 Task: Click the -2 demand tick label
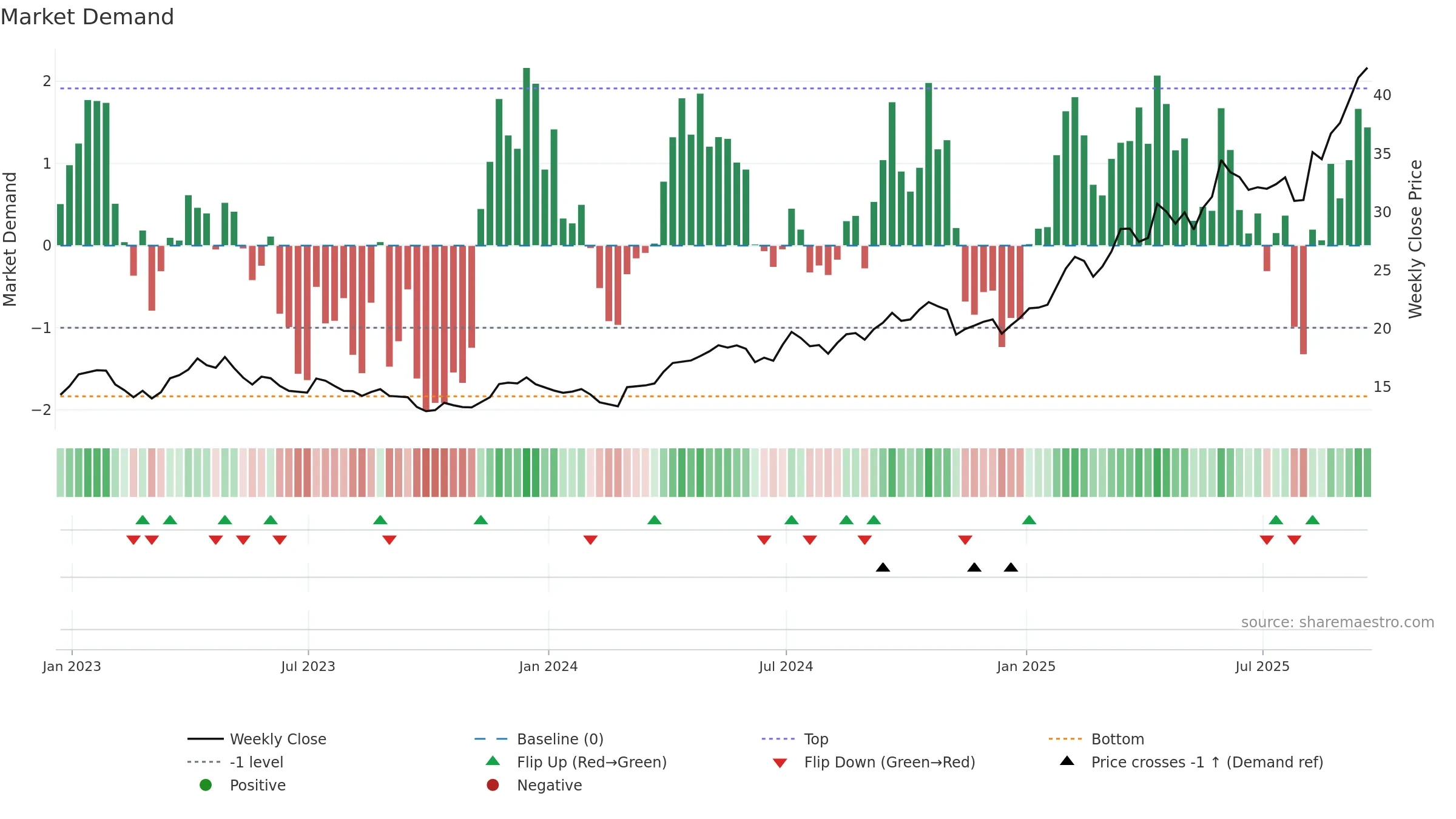click(41, 410)
